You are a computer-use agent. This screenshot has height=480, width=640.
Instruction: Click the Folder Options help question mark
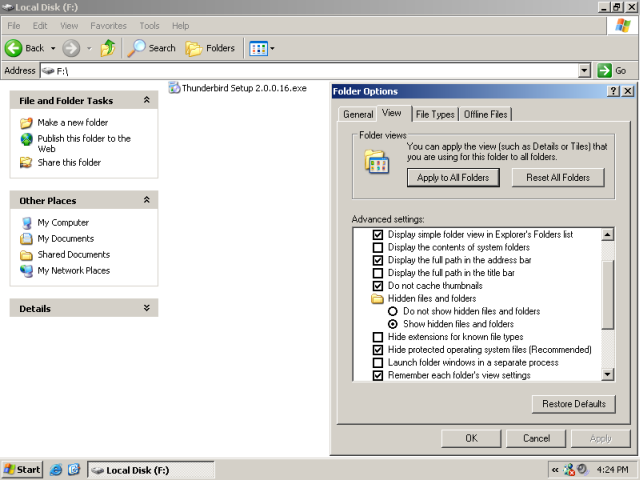[613, 91]
